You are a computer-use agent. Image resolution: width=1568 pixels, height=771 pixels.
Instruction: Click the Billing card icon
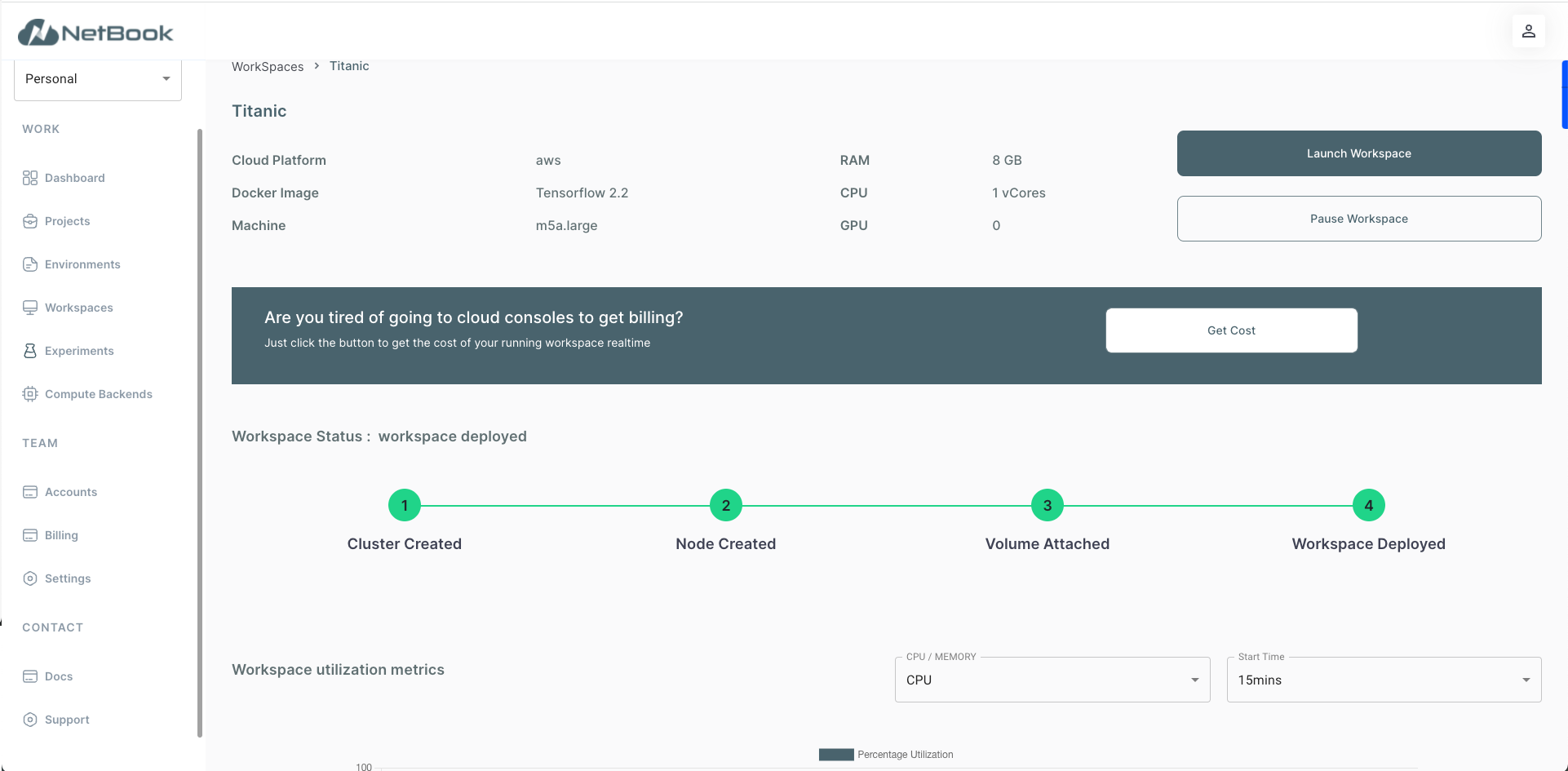(x=30, y=535)
